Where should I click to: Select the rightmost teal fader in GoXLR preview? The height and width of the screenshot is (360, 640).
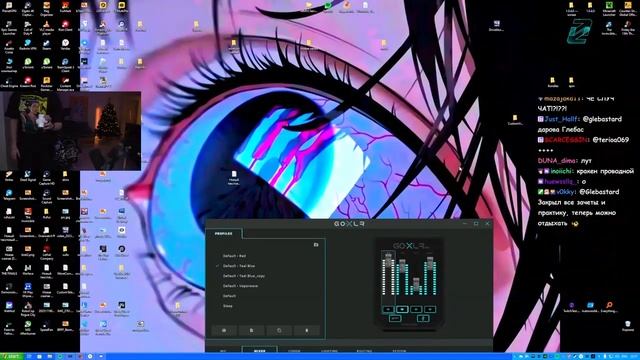(x=430, y=276)
